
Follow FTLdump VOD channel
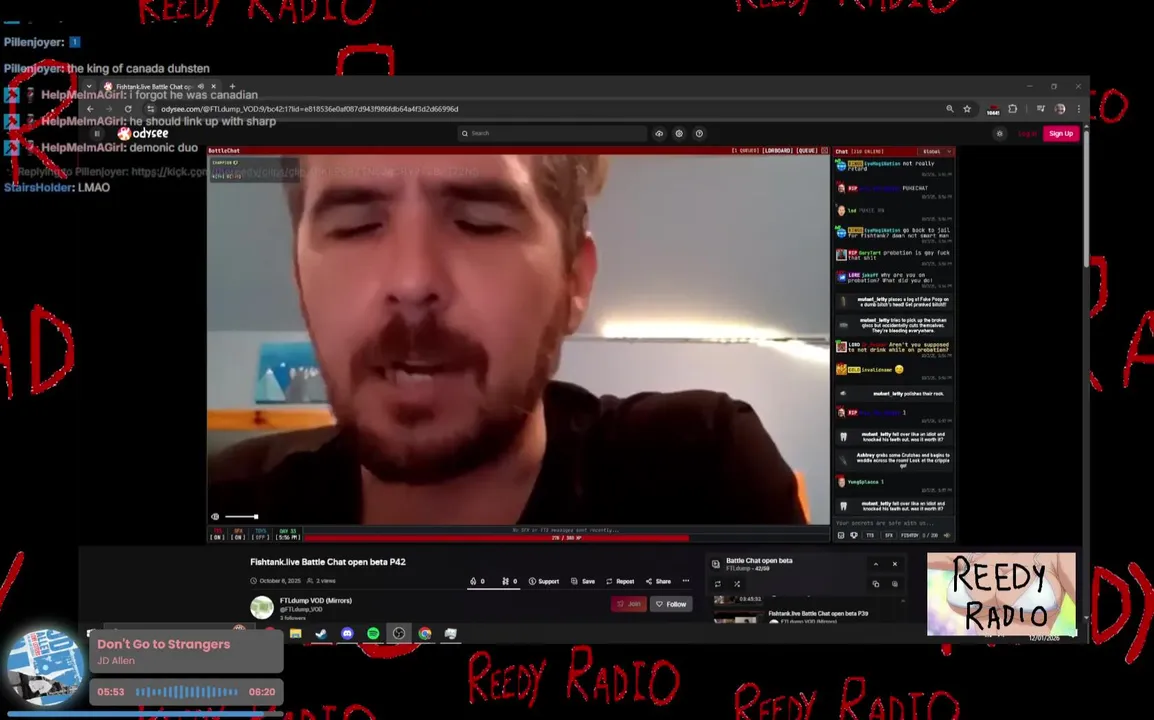pos(671,604)
